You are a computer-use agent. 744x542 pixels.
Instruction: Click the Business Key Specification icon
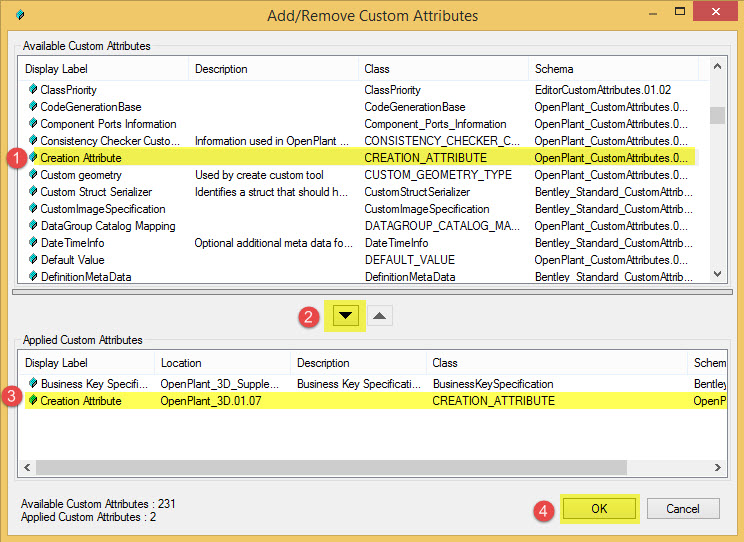click(x=33, y=383)
